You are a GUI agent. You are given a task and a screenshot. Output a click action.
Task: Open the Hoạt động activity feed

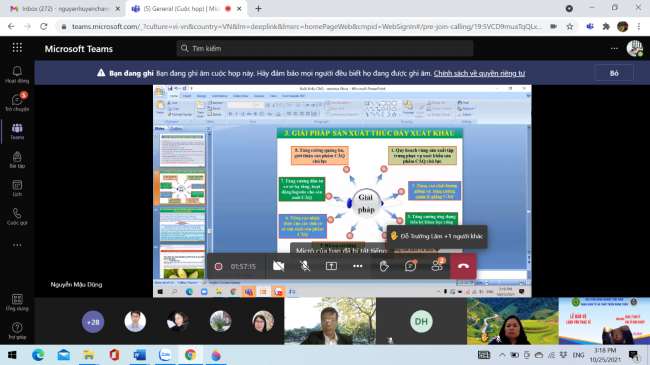[x=17, y=74]
